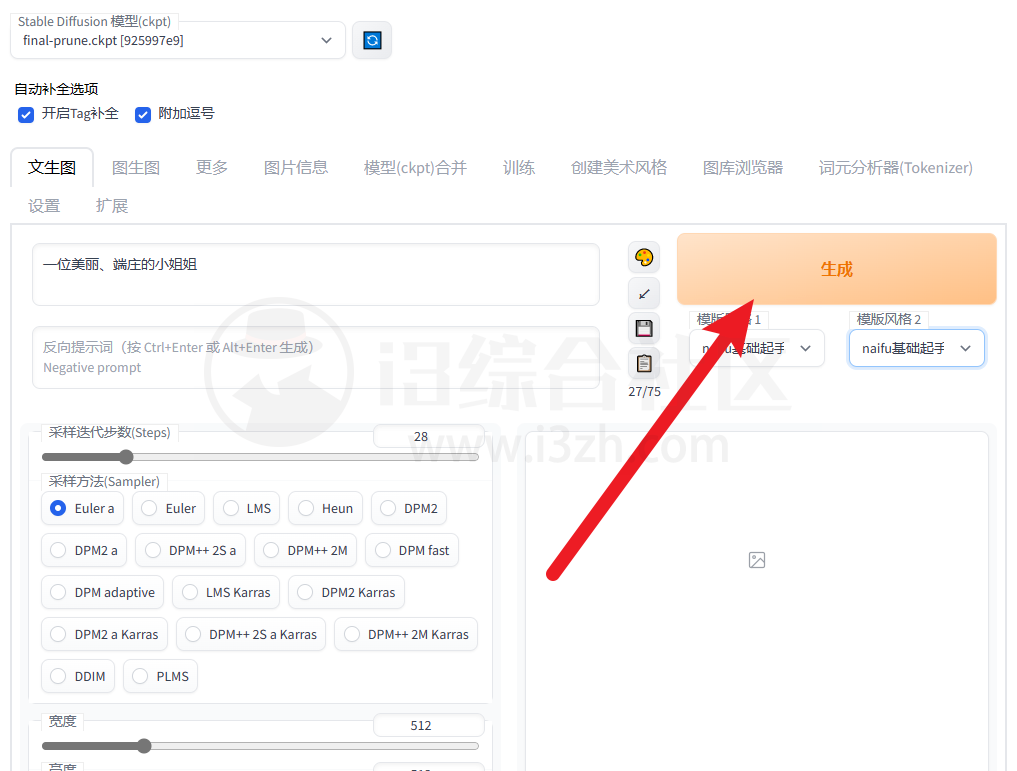Click the clipboard apply-style icon
Image resolution: width=1017 pixels, height=771 pixels.
644,363
